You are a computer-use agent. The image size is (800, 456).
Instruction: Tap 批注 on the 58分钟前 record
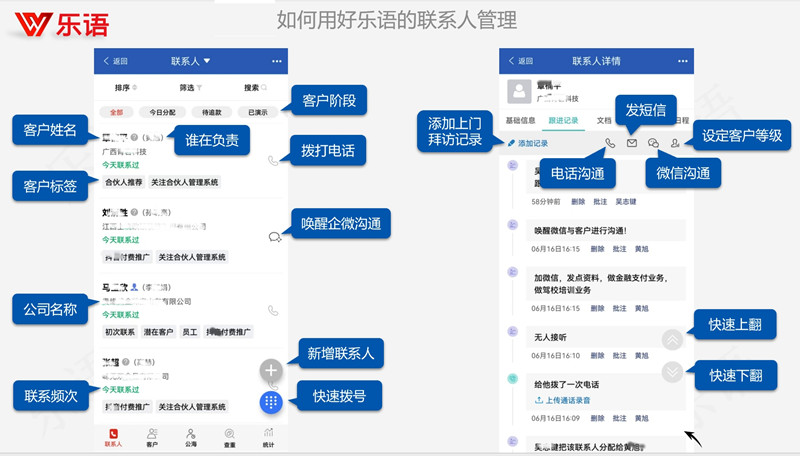point(600,201)
